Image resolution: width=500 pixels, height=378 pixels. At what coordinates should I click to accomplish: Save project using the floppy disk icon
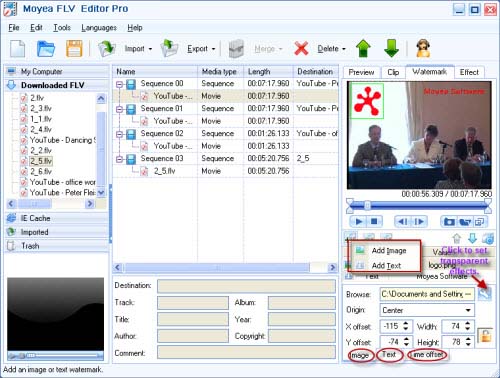pyautogui.click(x=74, y=49)
